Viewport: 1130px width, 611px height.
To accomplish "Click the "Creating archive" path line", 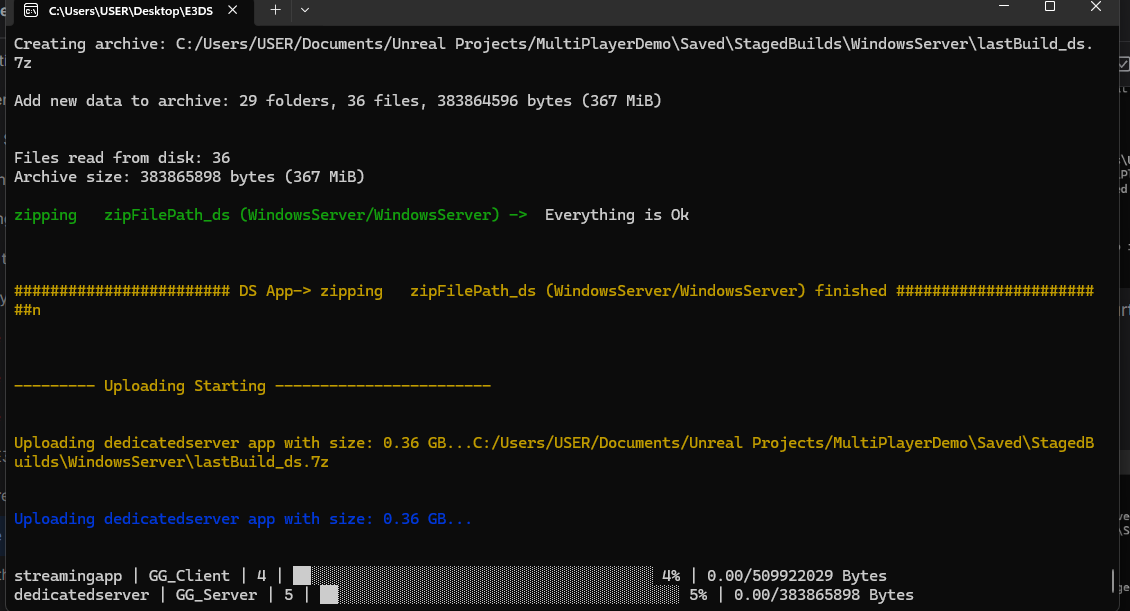I will click(x=552, y=45).
